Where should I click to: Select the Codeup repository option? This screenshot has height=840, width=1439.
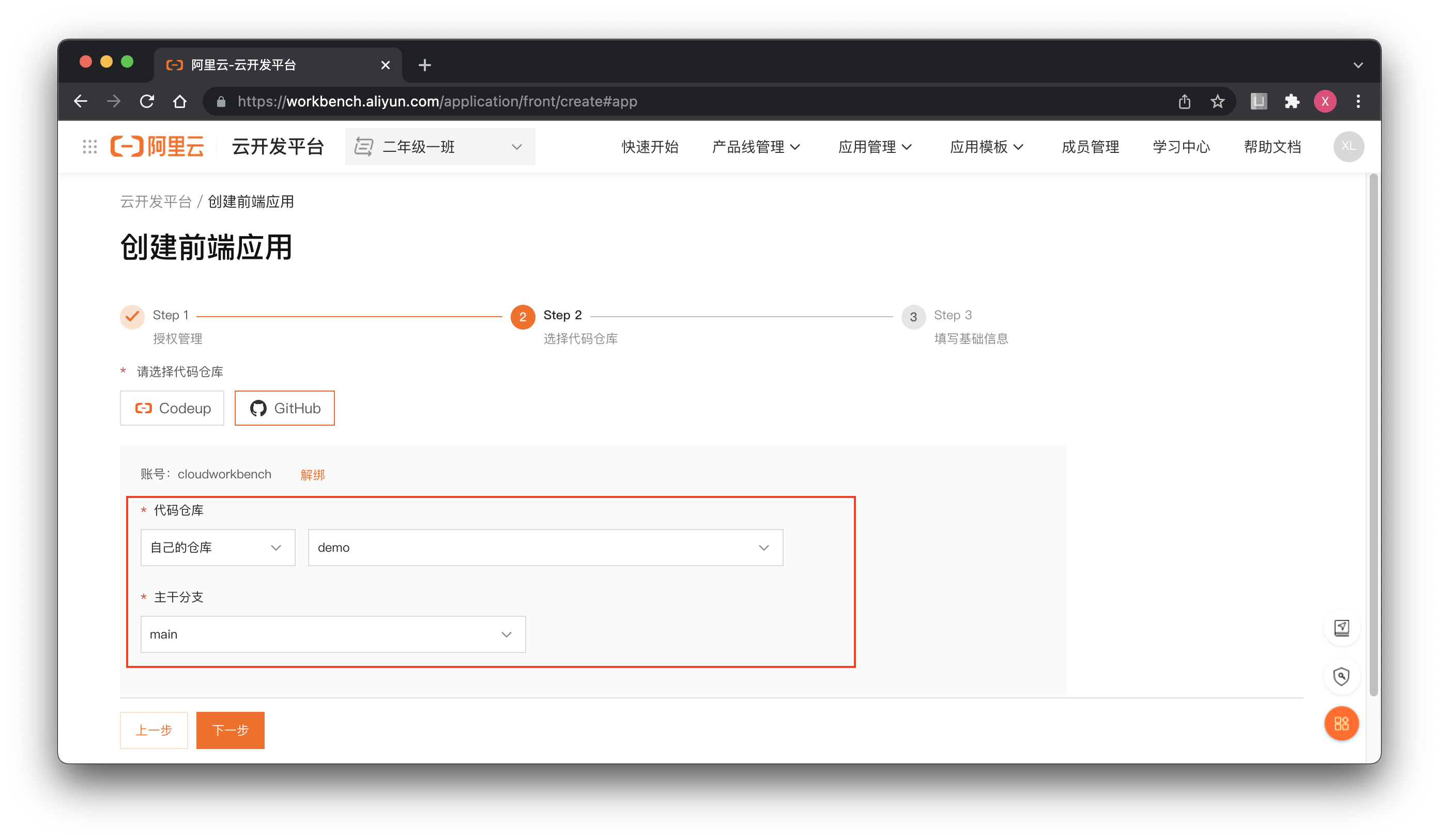pos(172,408)
